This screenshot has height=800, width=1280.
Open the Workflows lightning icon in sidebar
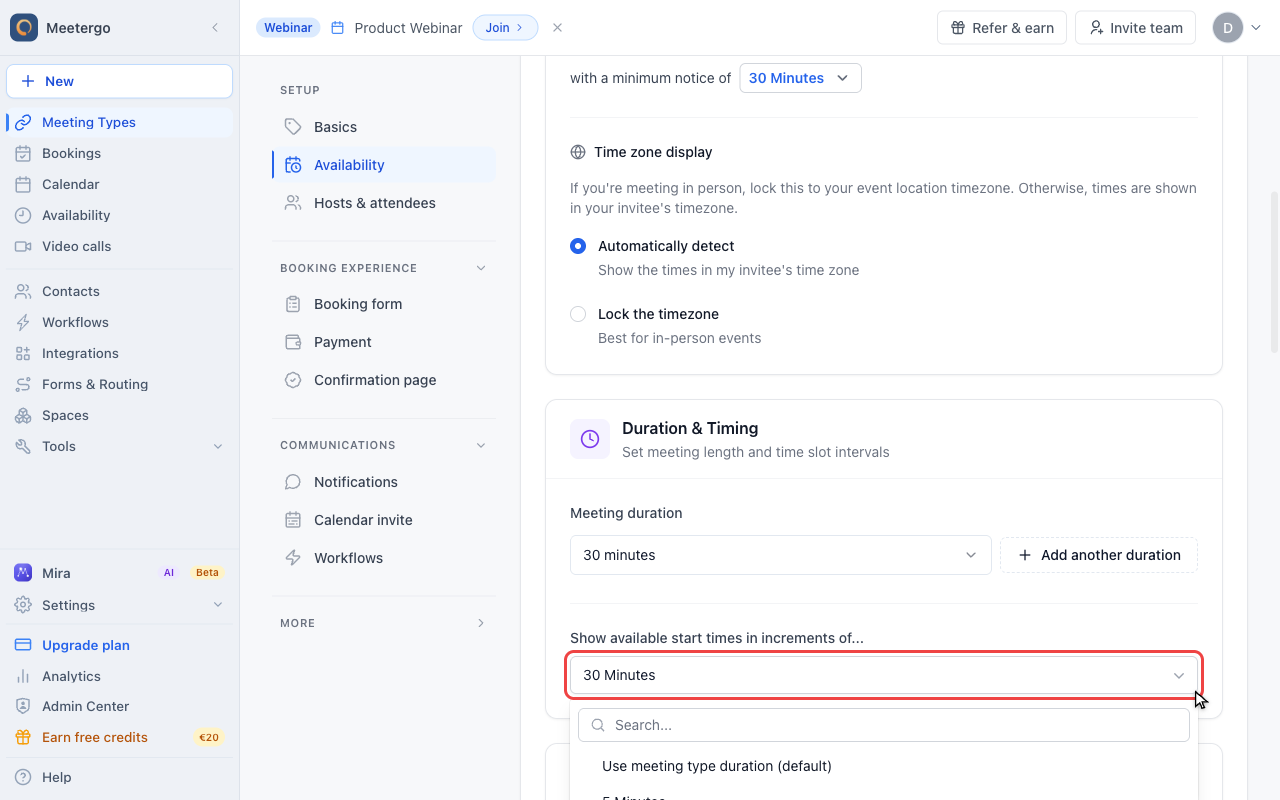[23, 322]
